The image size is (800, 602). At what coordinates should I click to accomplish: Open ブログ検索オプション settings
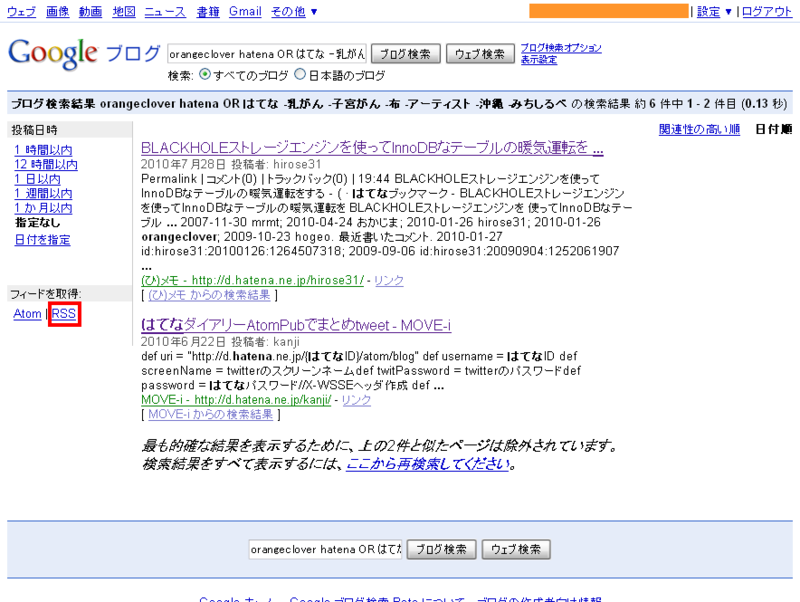click(x=562, y=44)
